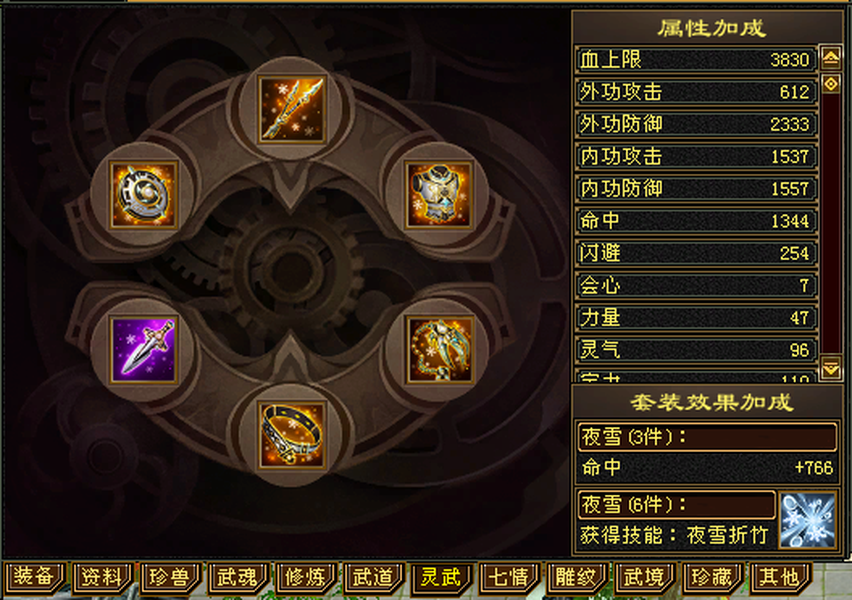Image resolution: width=852 pixels, height=600 pixels.
Task: Switch to the 雕纹 tab
Action: (x=577, y=577)
